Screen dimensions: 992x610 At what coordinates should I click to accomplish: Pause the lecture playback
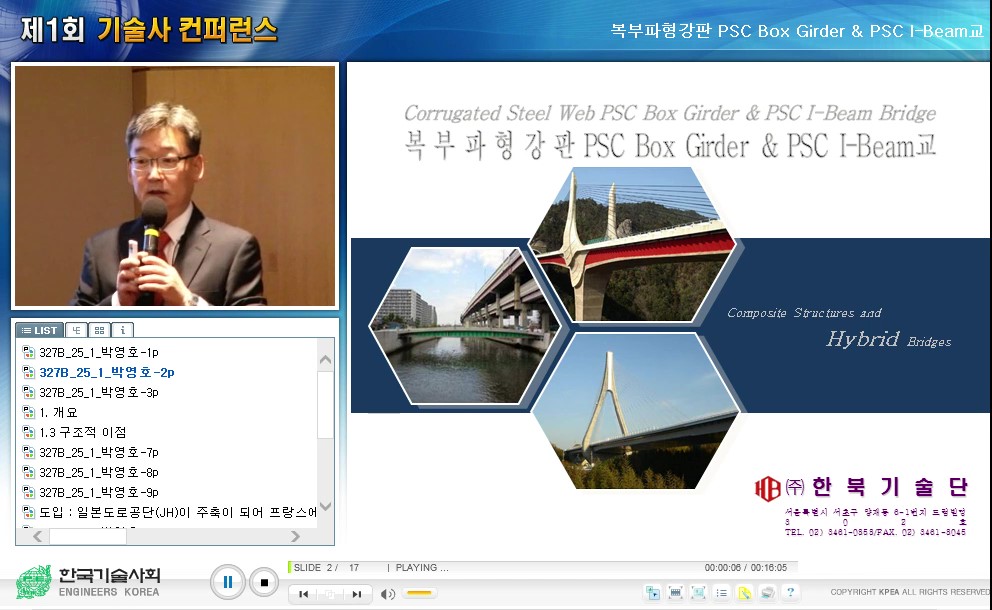click(227, 581)
